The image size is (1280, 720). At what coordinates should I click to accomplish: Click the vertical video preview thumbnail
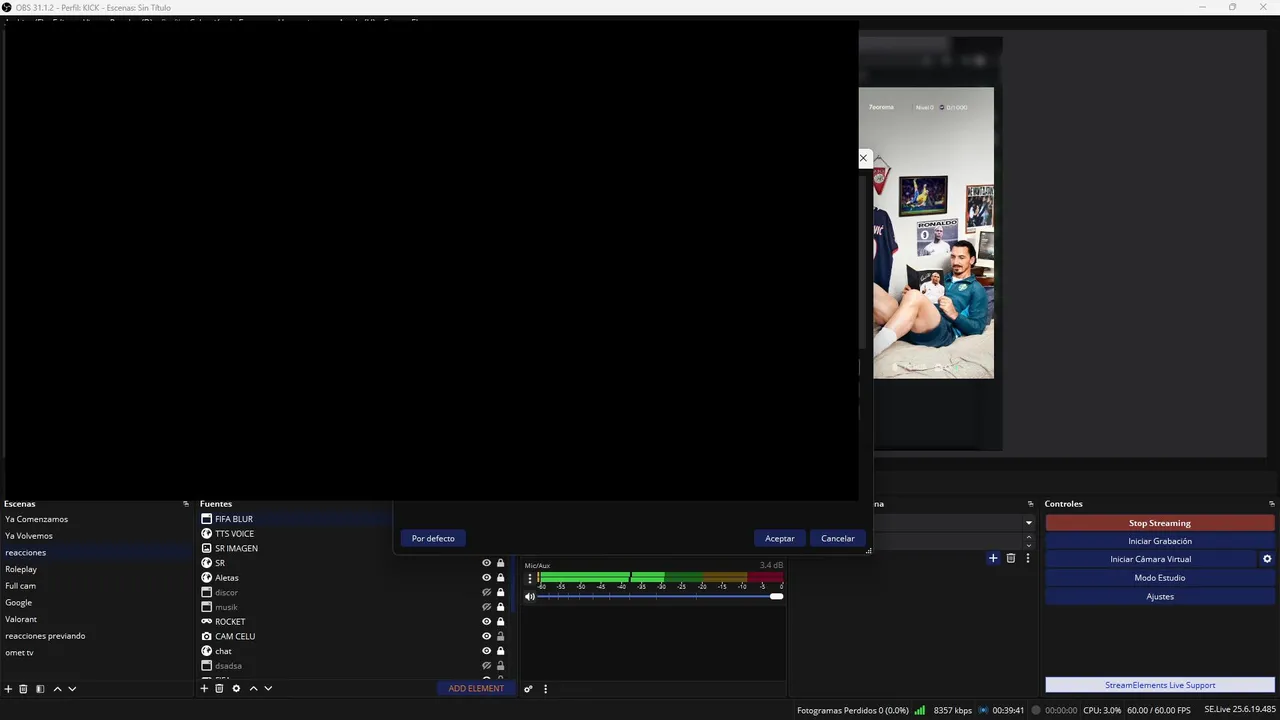(933, 233)
